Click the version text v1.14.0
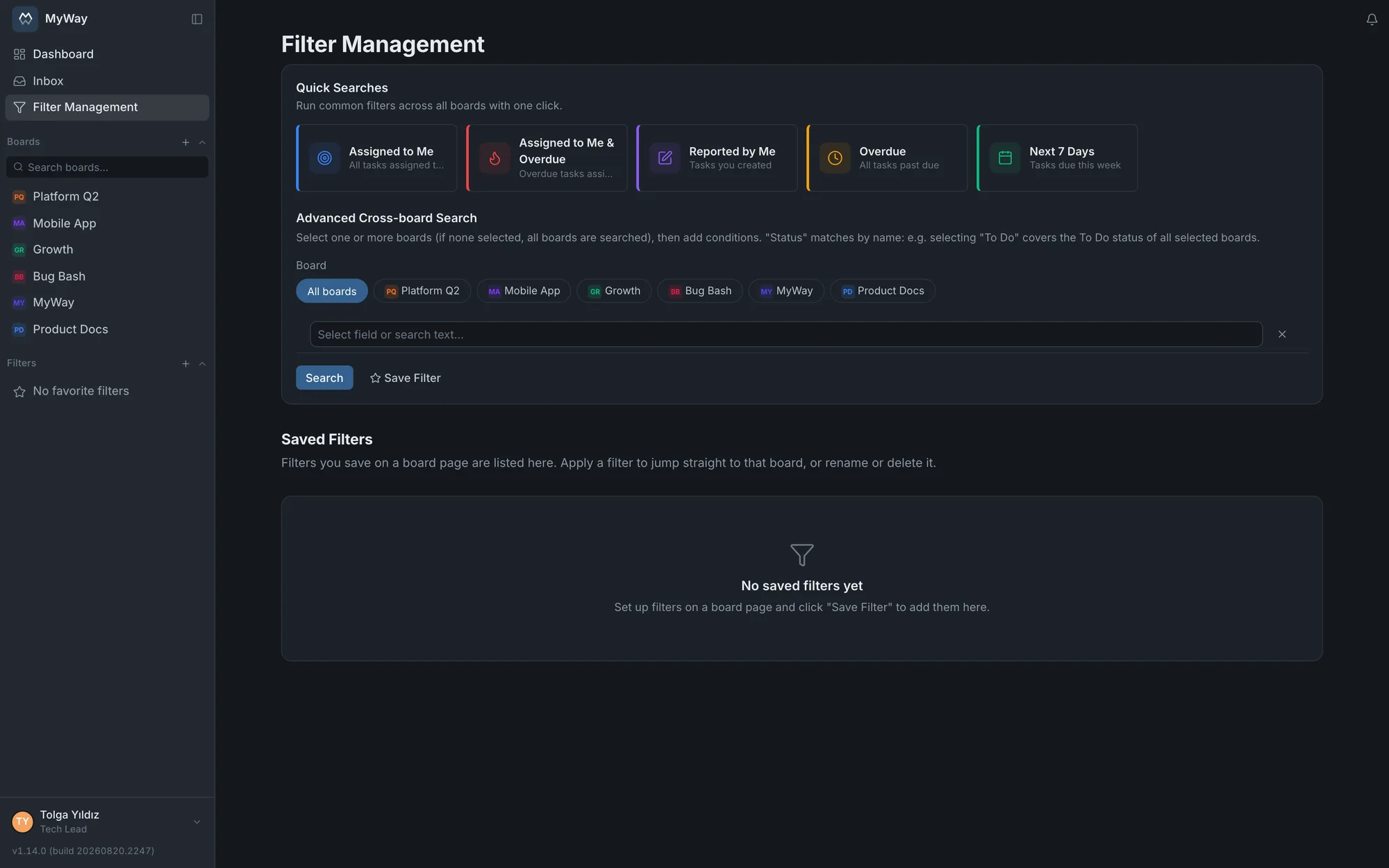 click(x=83, y=851)
